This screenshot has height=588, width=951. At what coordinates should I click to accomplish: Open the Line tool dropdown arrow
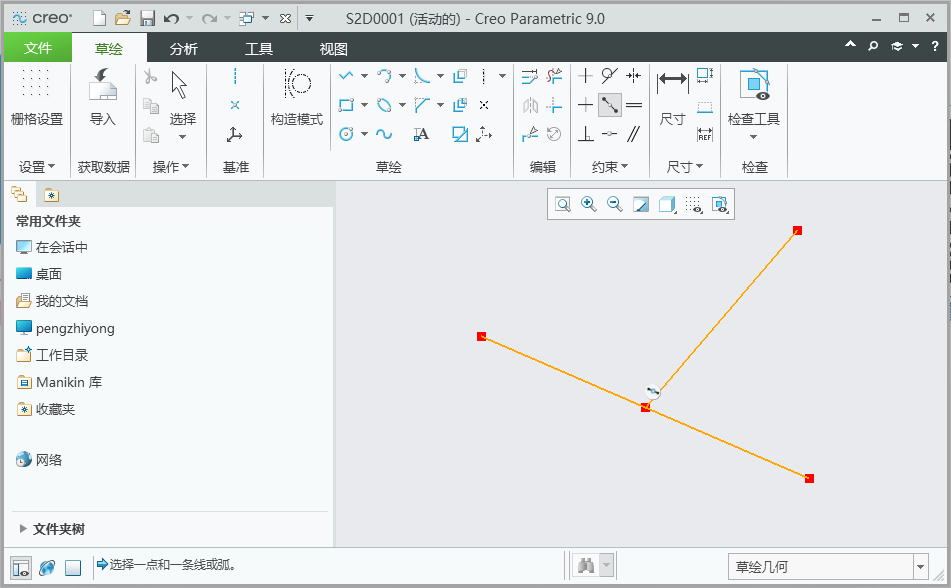click(365, 76)
